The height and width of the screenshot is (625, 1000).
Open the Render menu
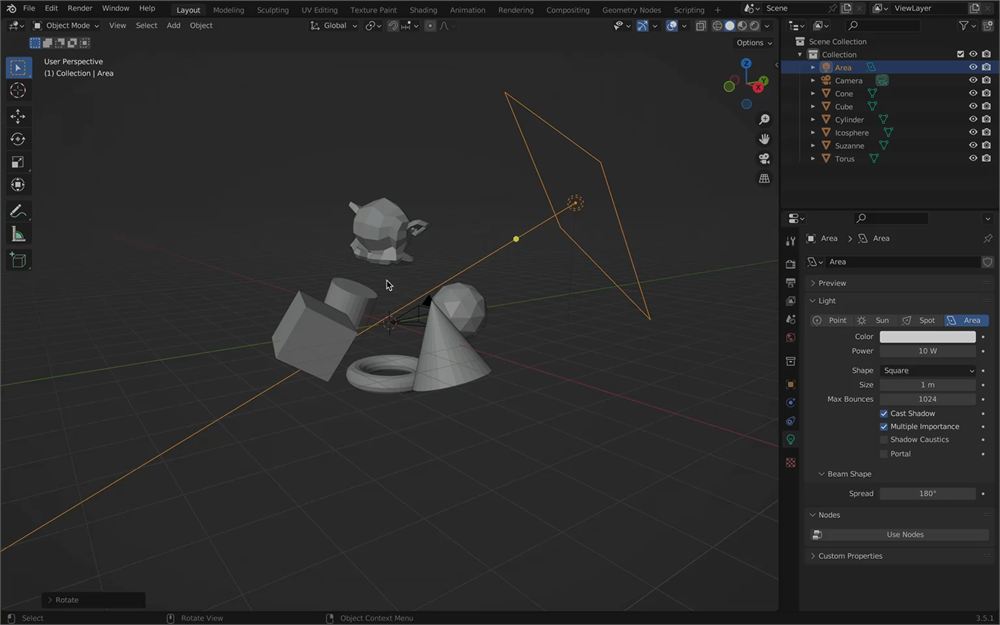[80, 8]
